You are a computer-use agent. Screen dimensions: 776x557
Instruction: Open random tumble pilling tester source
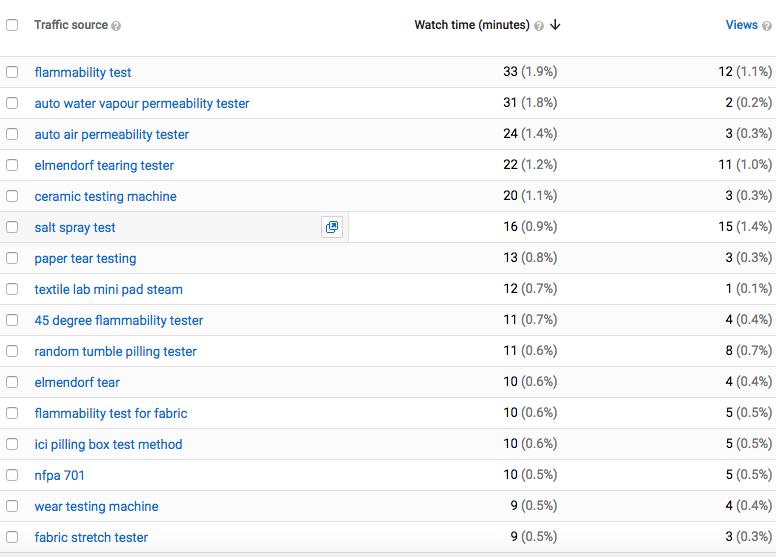tap(115, 352)
